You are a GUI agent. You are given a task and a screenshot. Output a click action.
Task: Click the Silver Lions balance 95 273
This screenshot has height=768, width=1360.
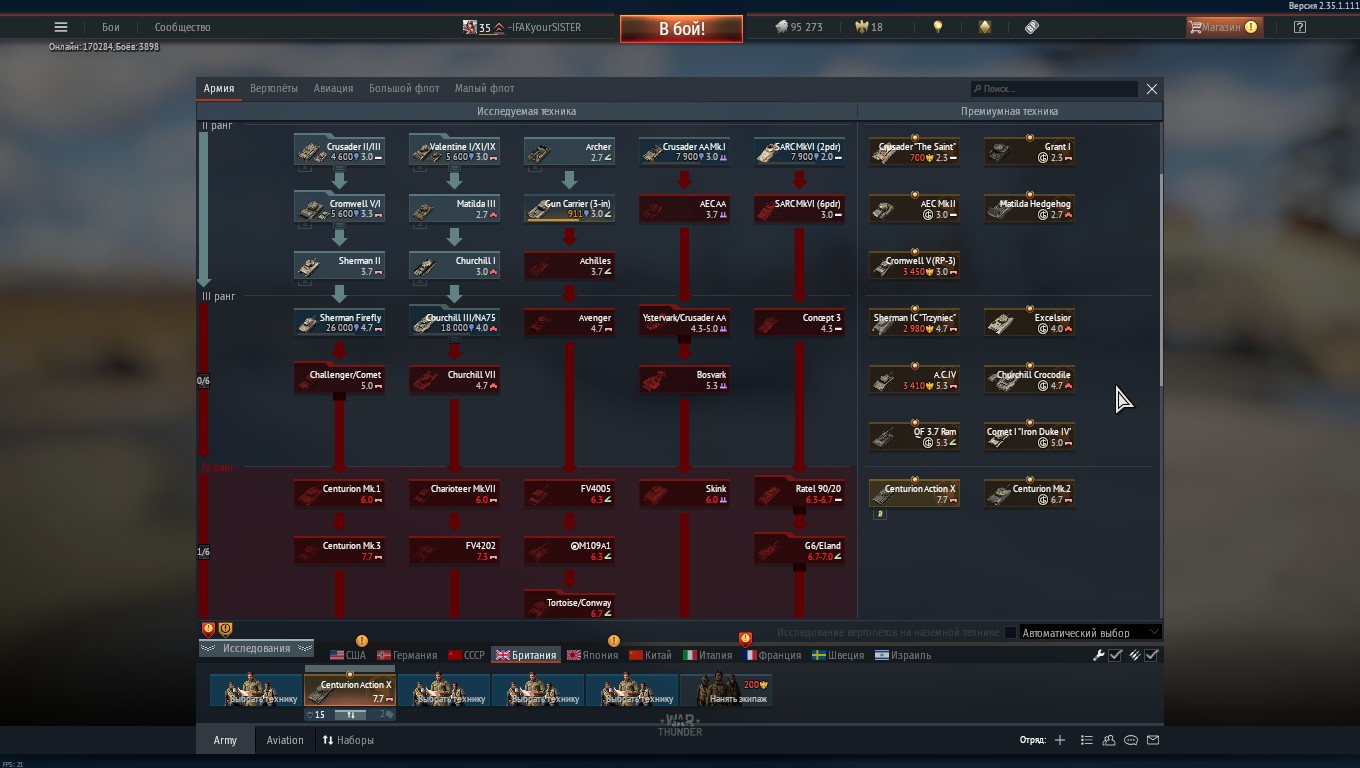click(x=798, y=27)
